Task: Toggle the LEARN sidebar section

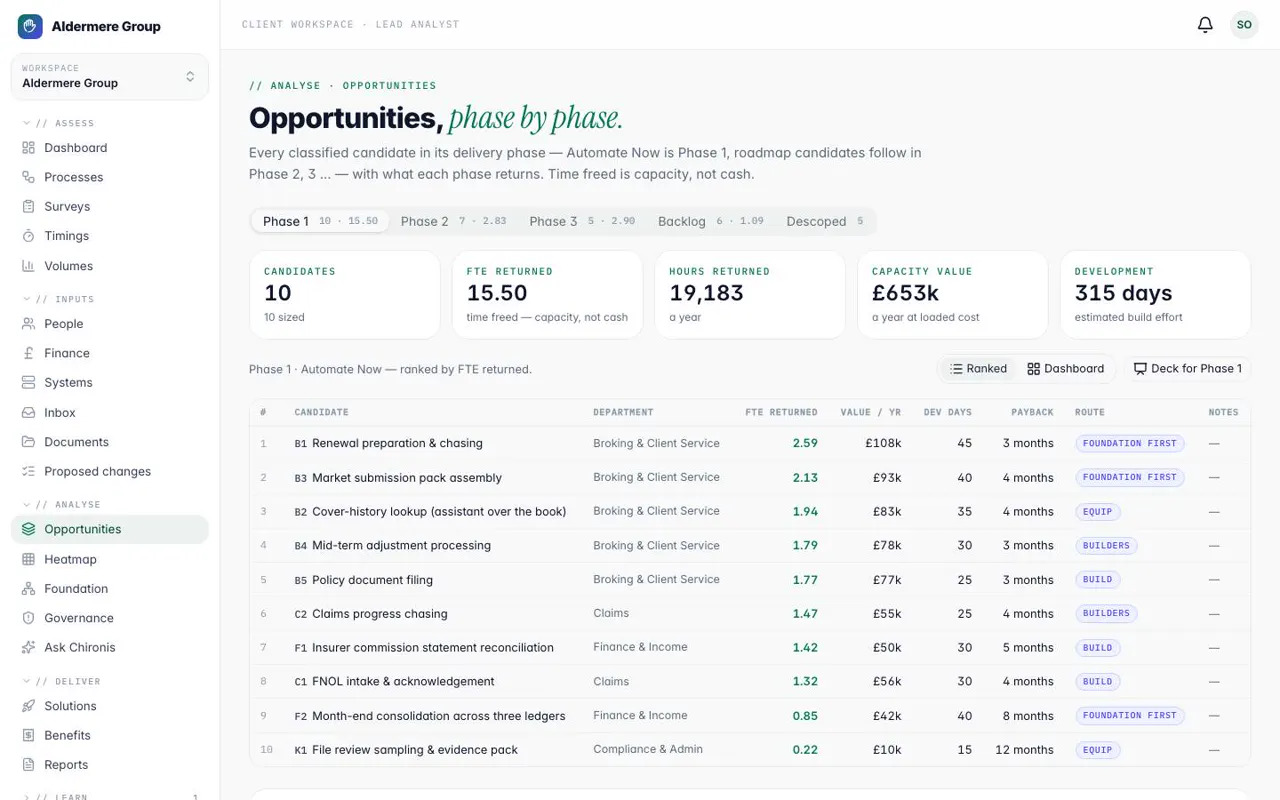Action: click(x=110, y=797)
